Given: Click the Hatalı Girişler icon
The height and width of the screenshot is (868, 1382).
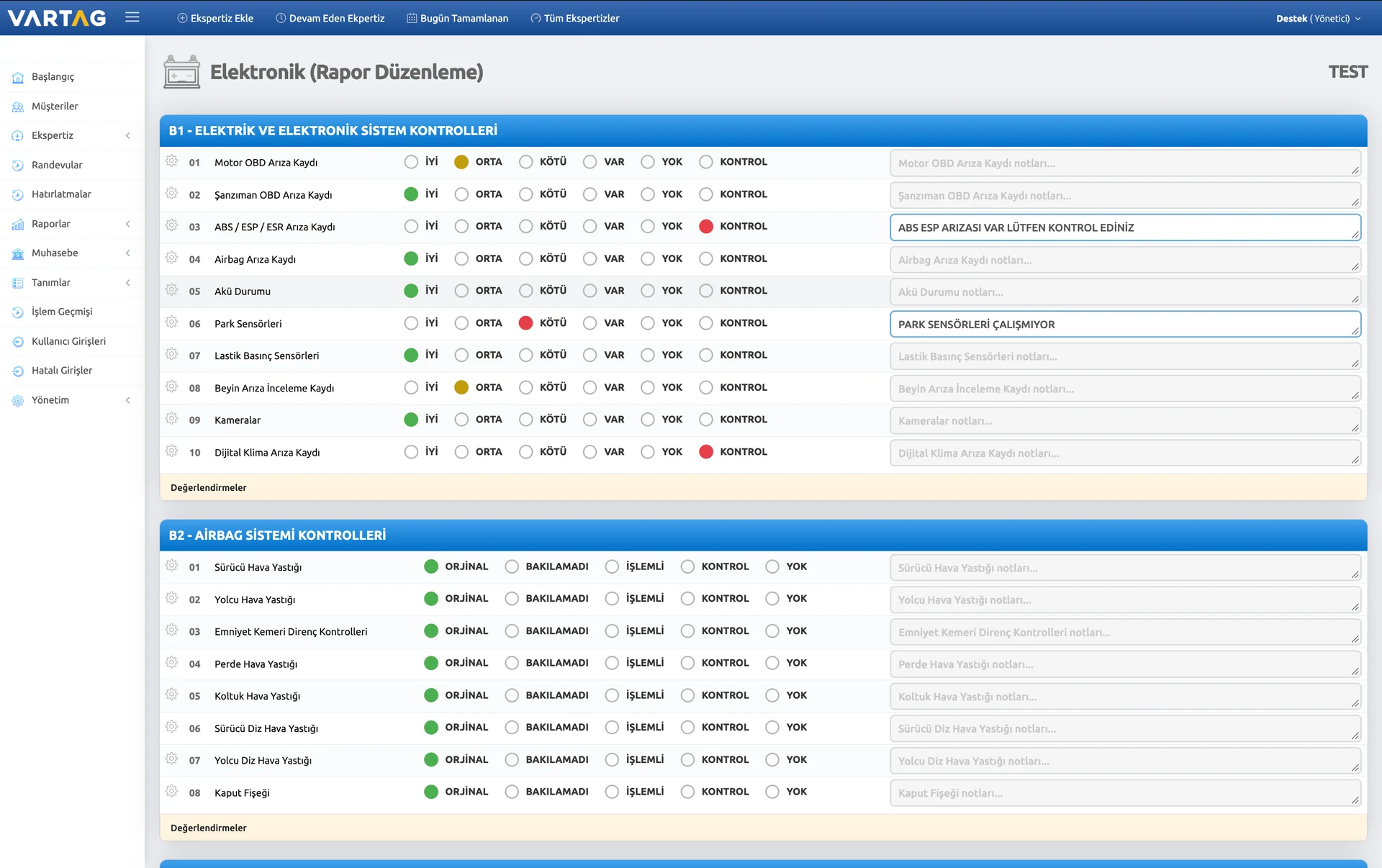Looking at the screenshot, I should tap(18, 371).
